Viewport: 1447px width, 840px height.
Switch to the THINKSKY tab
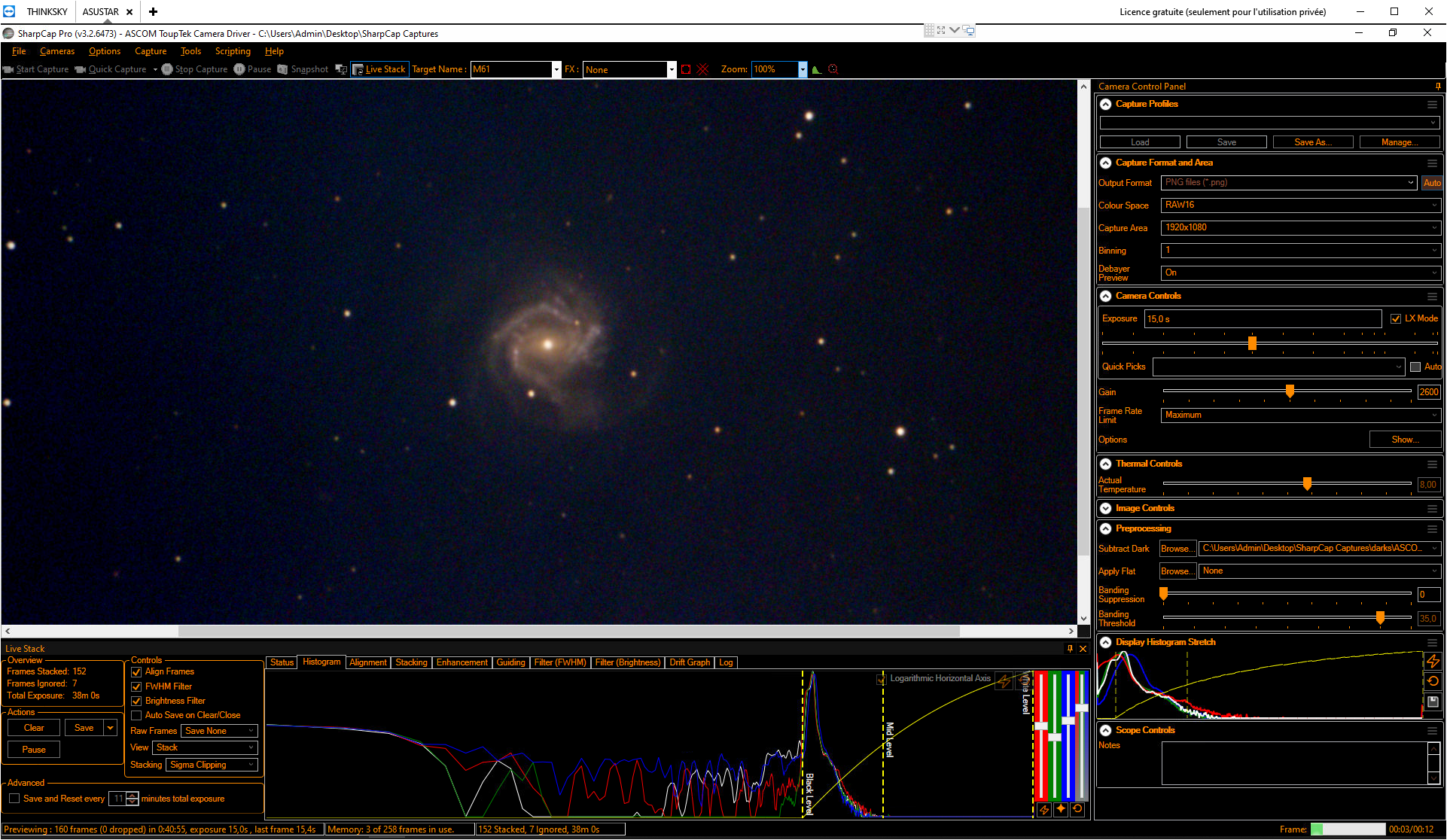[47, 11]
